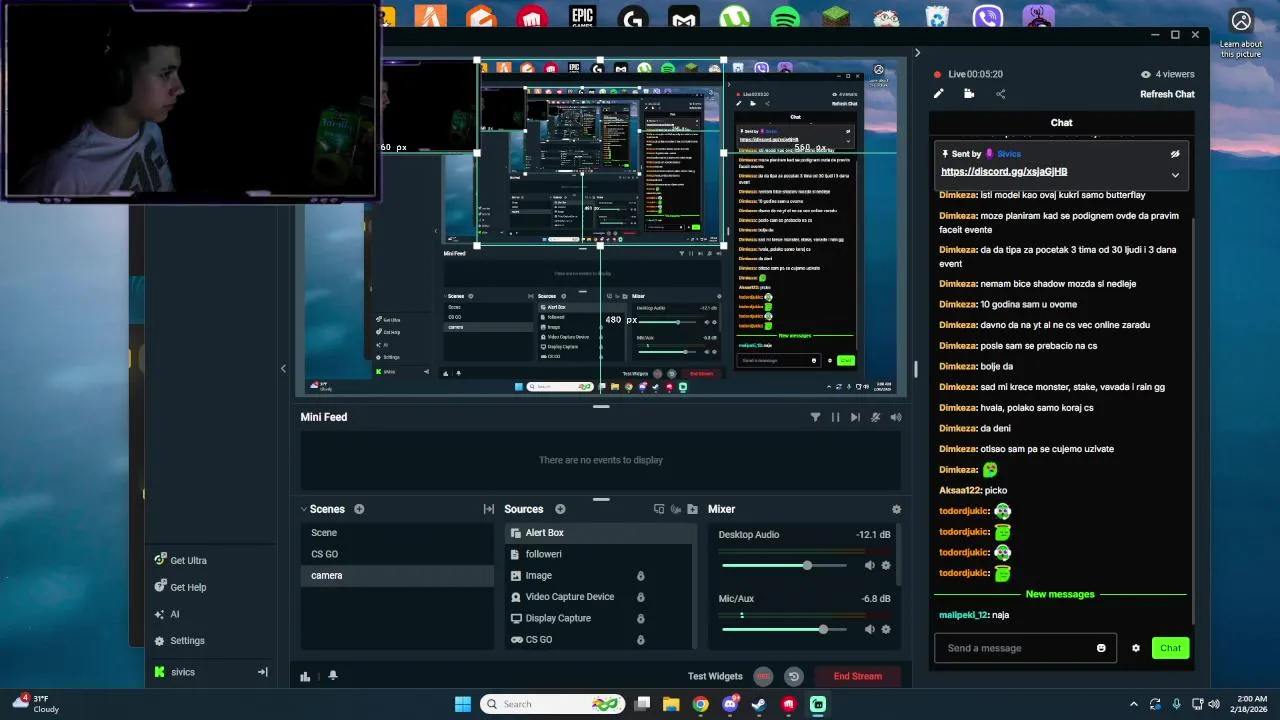Toggle the replay buffer button
Image resolution: width=1280 pixels, height=720 pixels.
(x=793, y=676)
